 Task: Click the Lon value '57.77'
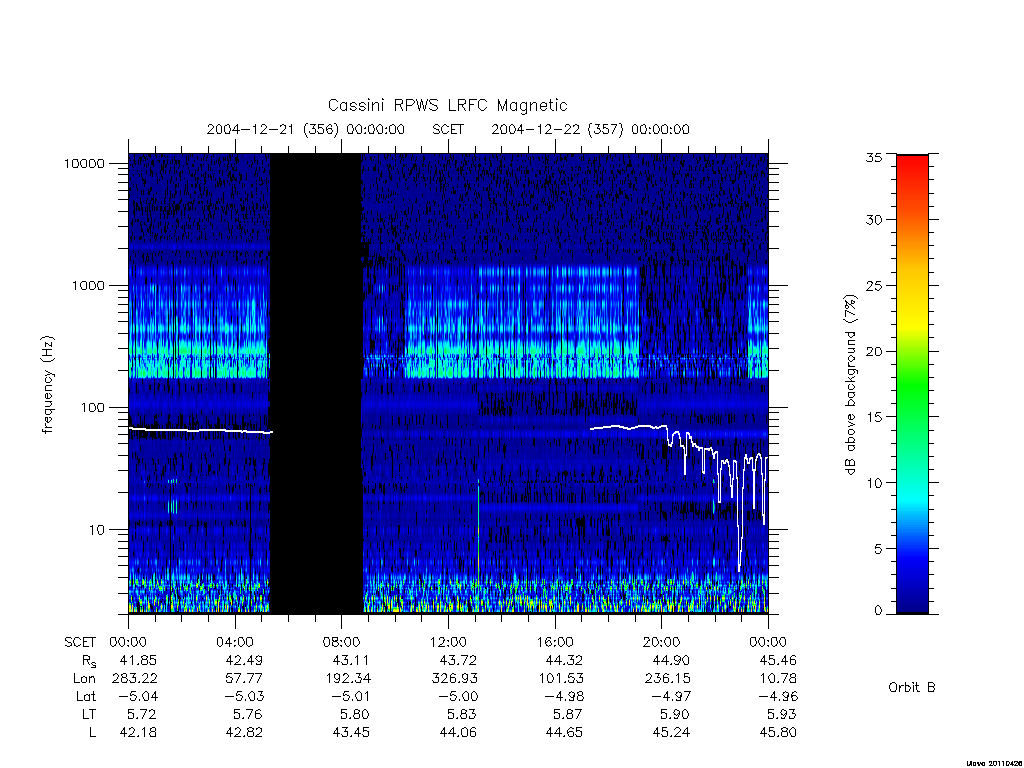244,679
